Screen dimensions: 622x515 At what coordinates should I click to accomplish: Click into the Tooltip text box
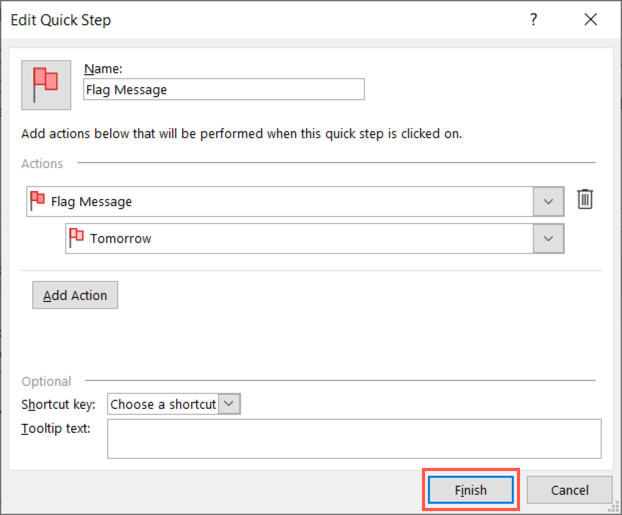click(354, 438)
